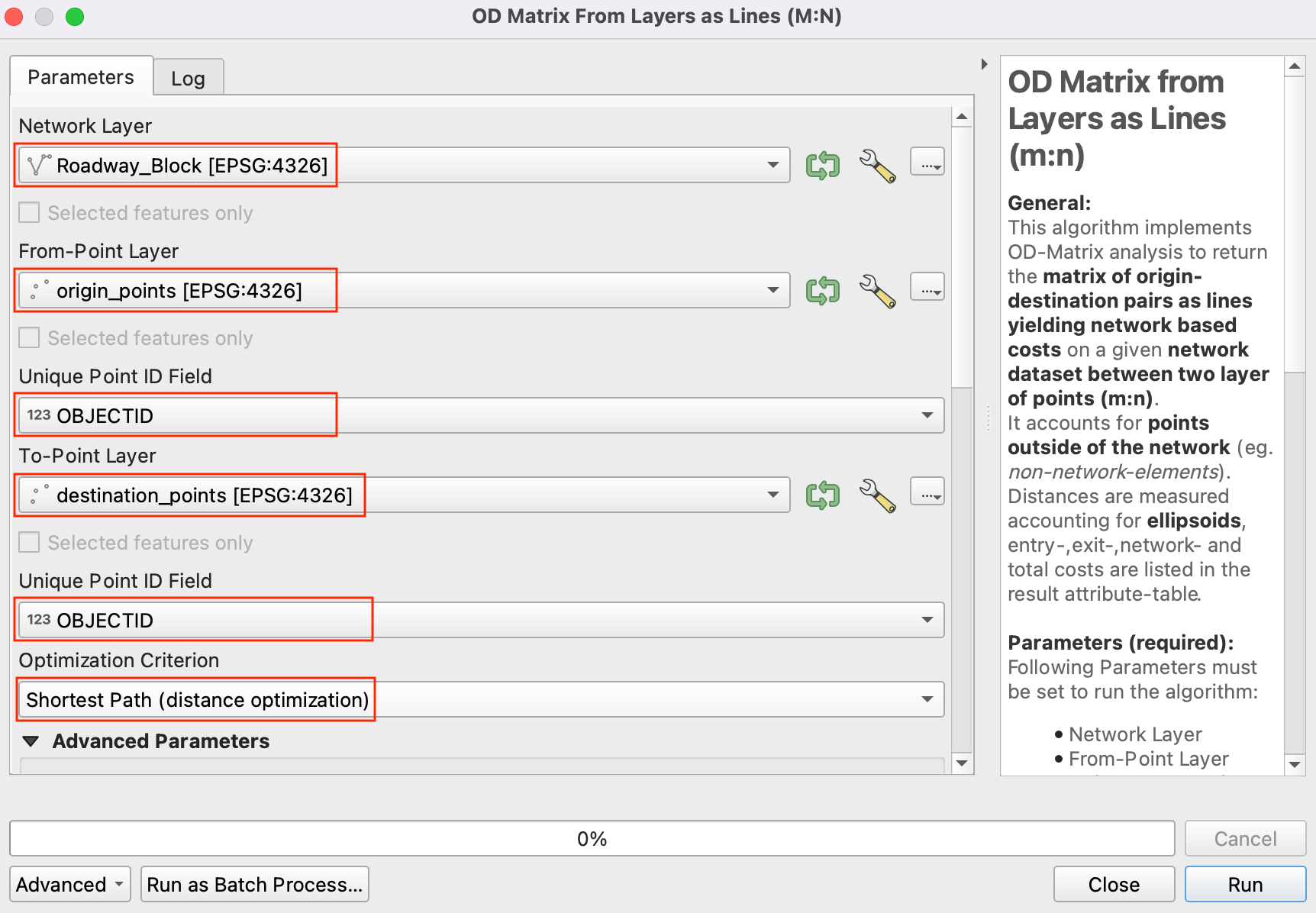1316x913 pixels.
Task: Click iterate-over-layer icon for Network Layer
Action: click(822, 165)
